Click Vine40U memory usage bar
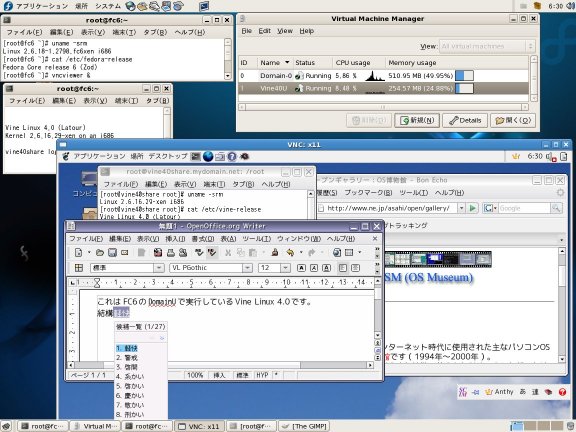 [464, 89]
